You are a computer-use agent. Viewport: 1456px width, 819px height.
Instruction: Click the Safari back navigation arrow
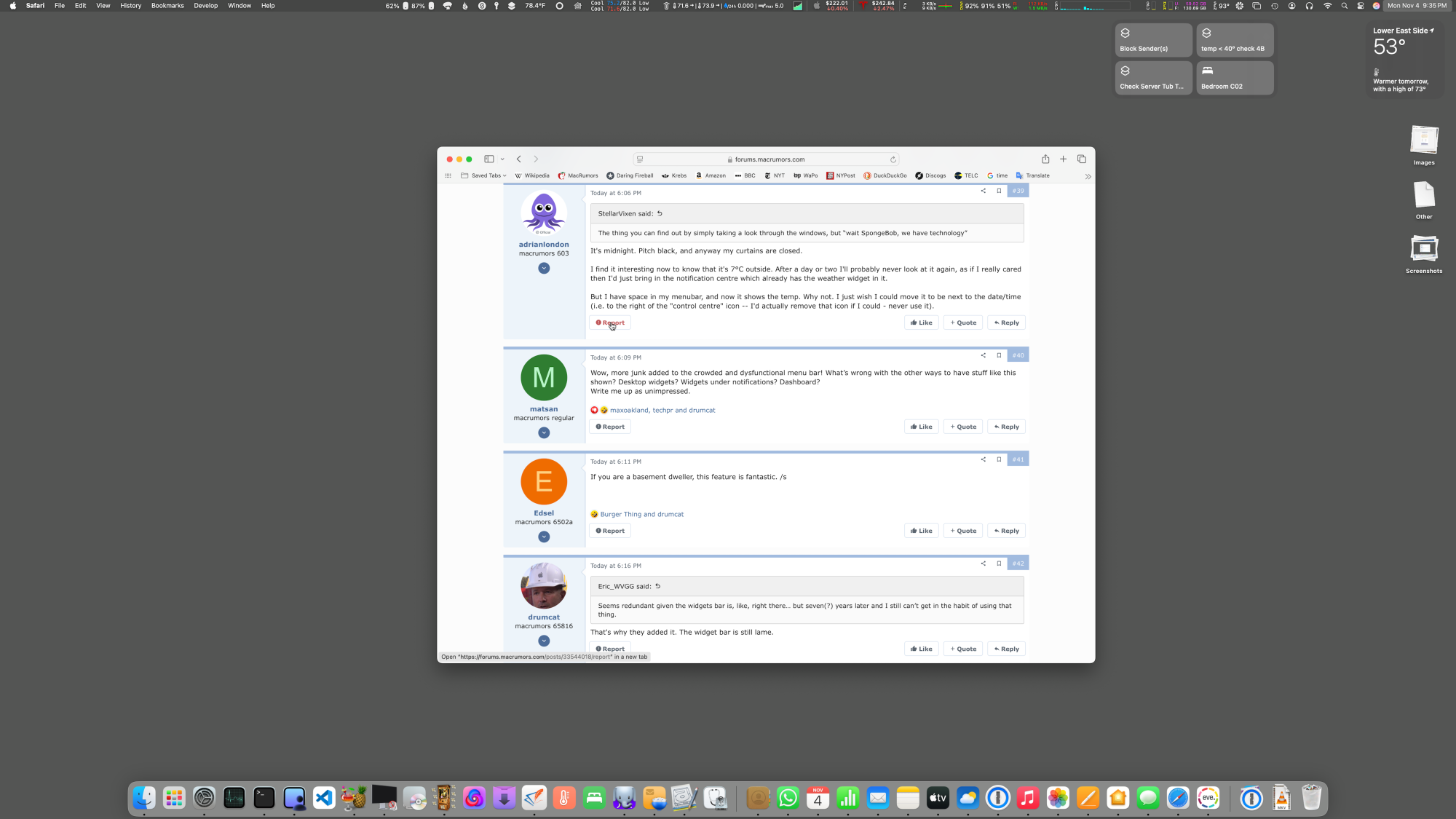coord(519,159)
